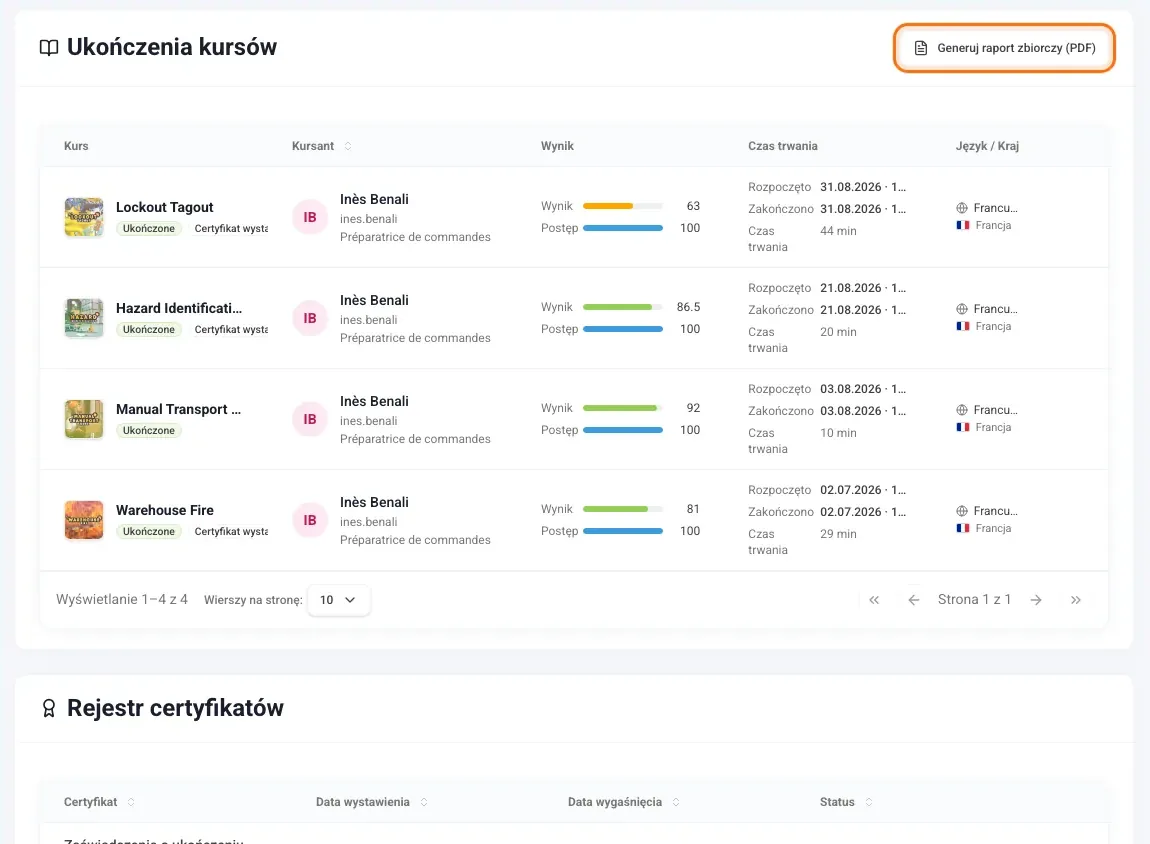Click the IB avatar in Hazard Identification row

(310, 318)
